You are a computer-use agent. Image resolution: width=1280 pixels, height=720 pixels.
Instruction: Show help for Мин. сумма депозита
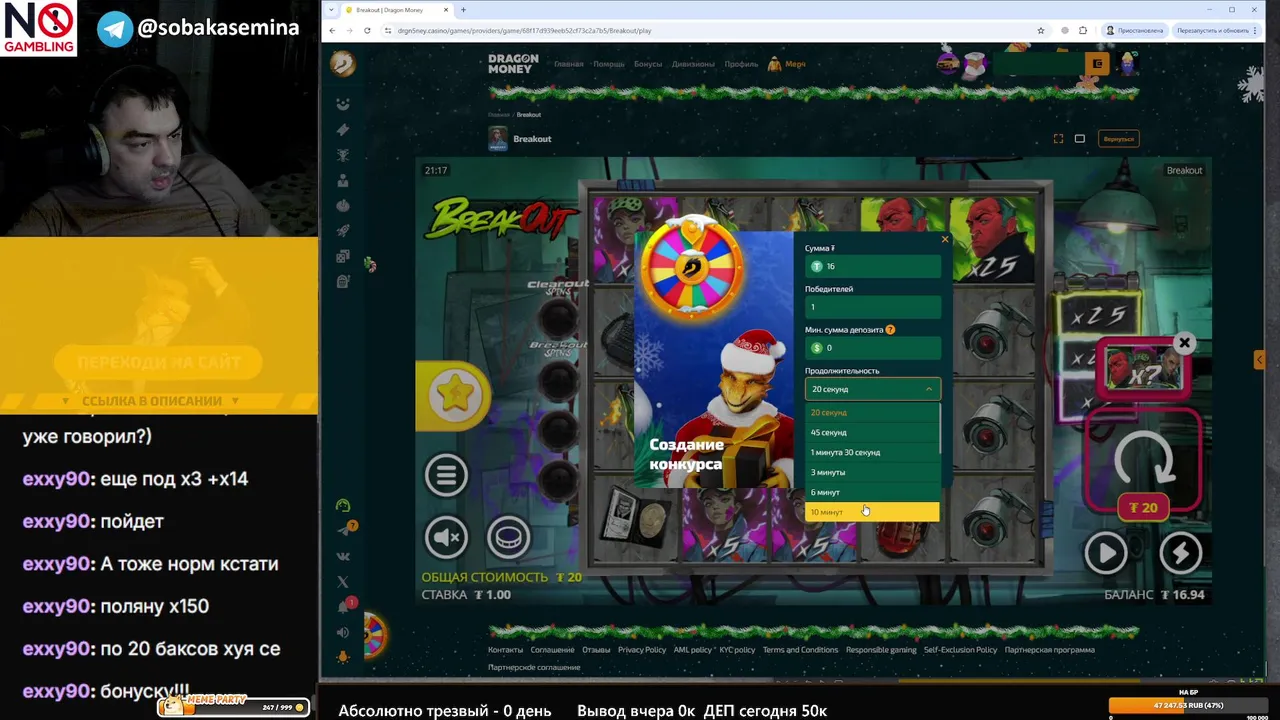pos(890,329)
